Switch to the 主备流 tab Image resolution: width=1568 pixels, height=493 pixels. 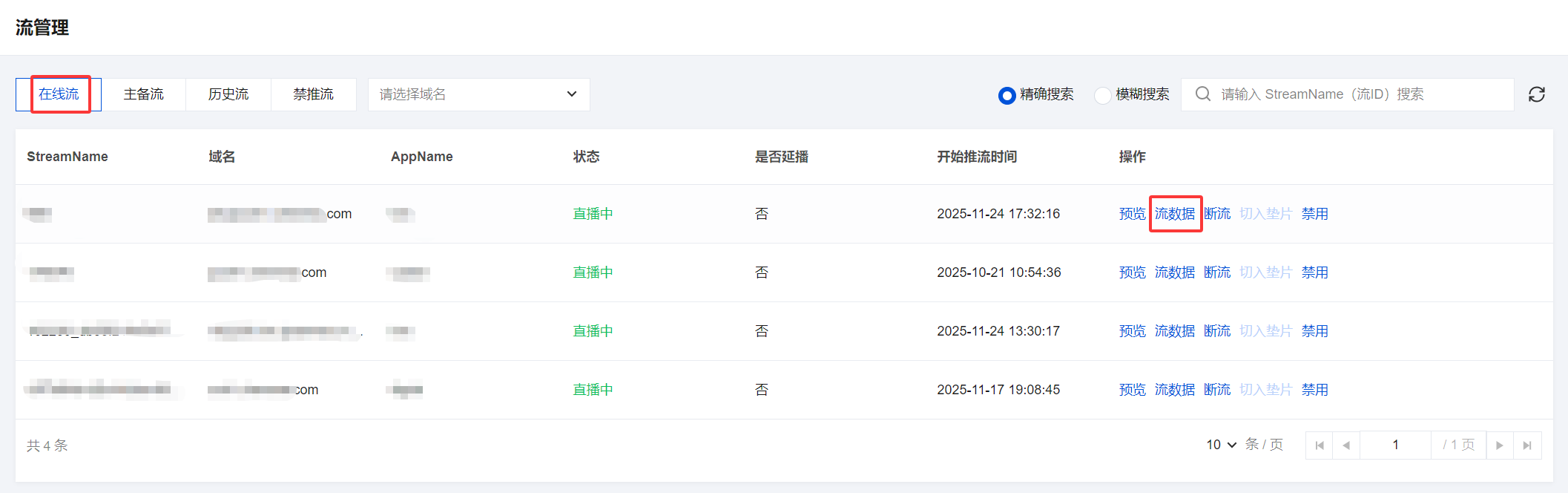coord(143,94)
